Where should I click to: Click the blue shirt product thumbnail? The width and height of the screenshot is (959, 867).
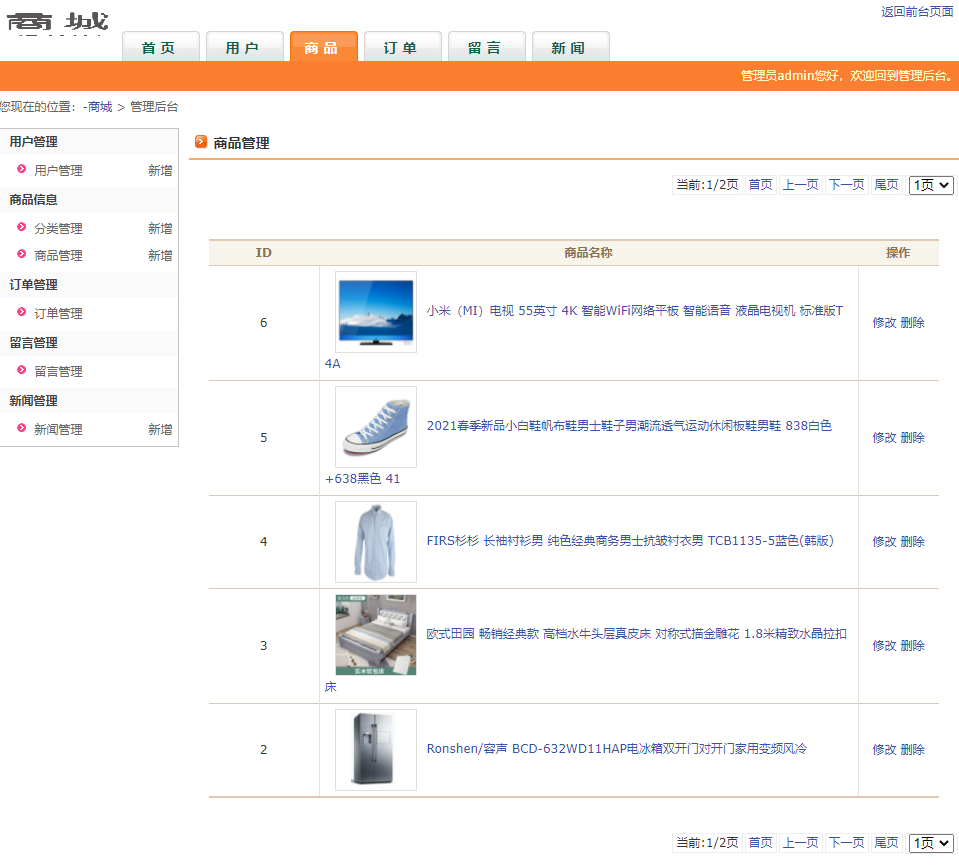376,542
